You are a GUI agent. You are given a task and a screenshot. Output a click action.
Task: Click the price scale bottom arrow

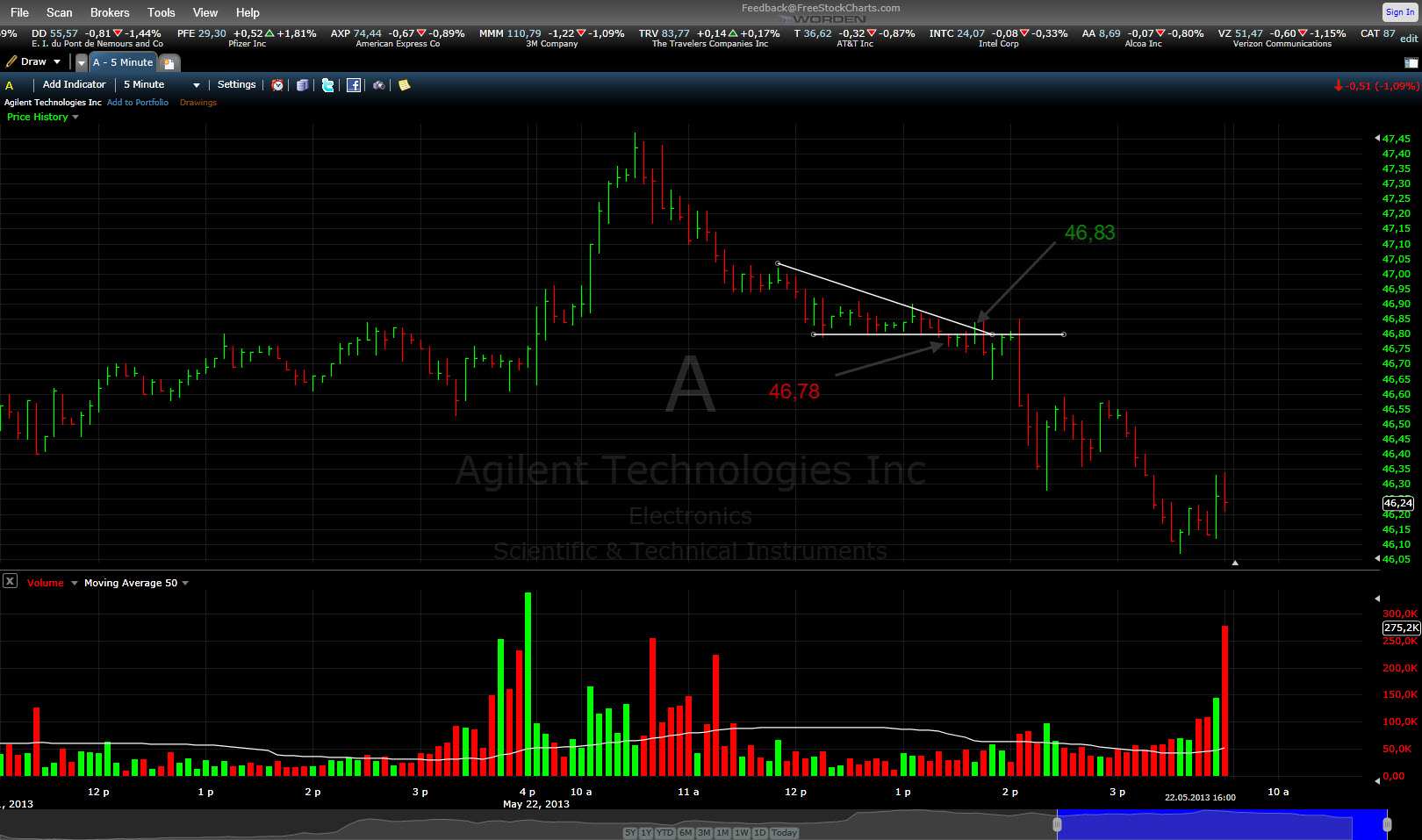[1377, 558]
